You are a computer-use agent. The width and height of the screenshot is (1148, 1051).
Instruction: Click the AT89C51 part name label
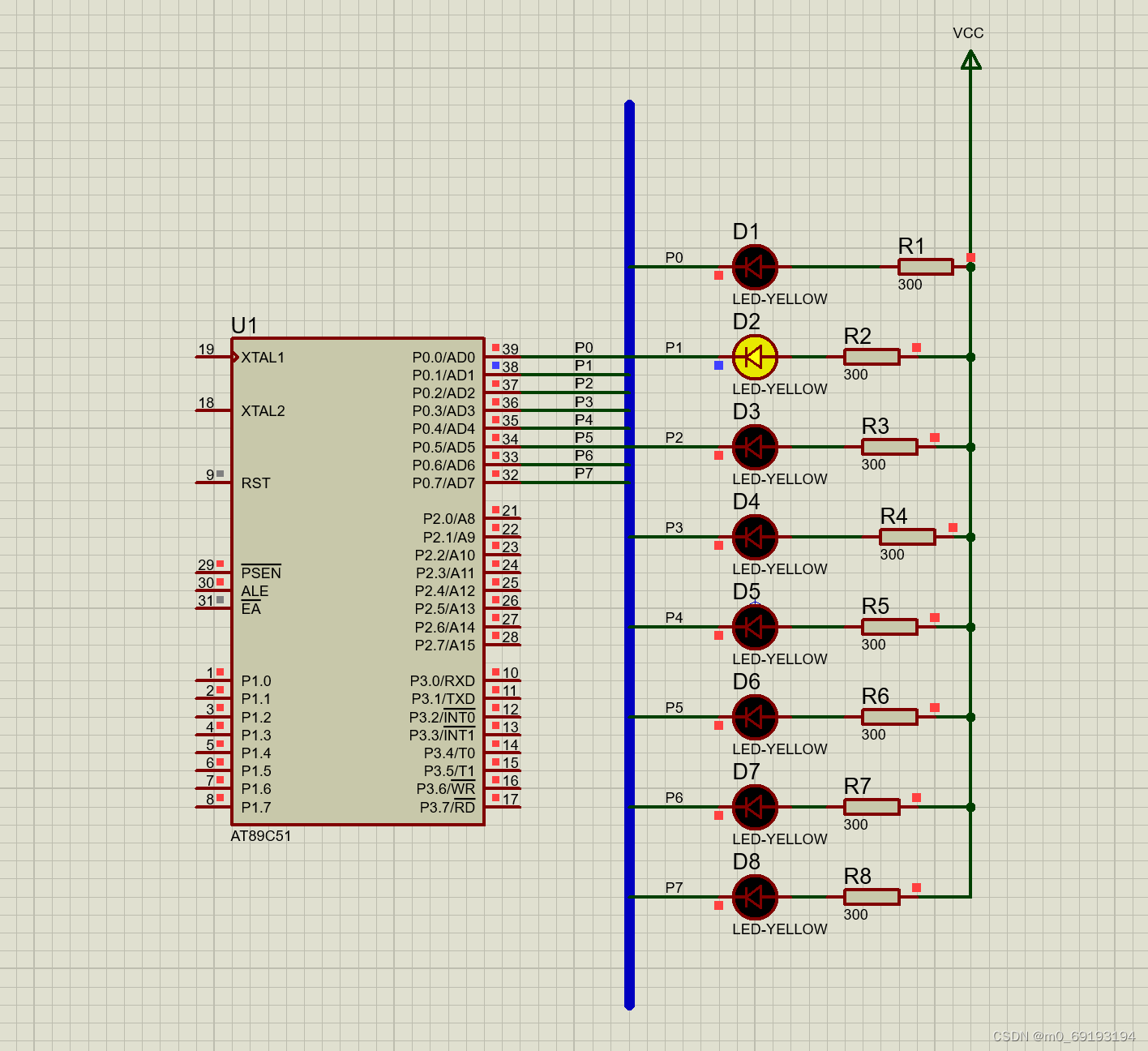point(261,836)
